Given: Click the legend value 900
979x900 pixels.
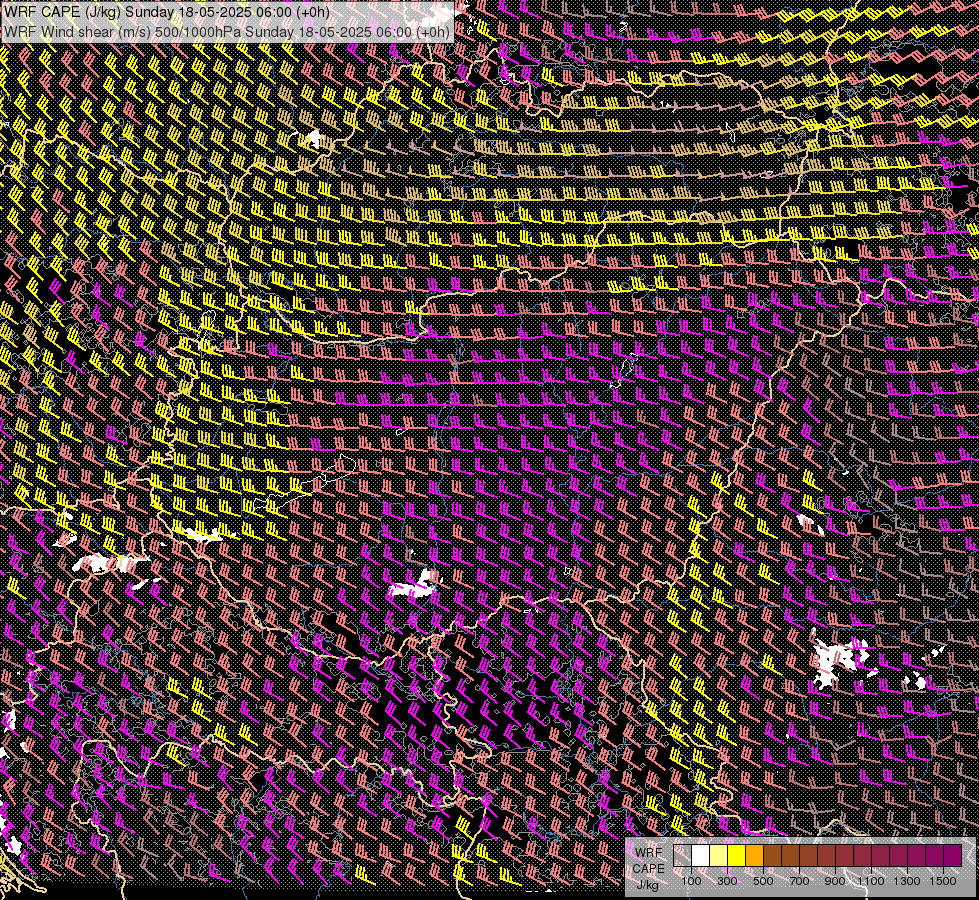Looking at the screenshot, I should [835, 881].
